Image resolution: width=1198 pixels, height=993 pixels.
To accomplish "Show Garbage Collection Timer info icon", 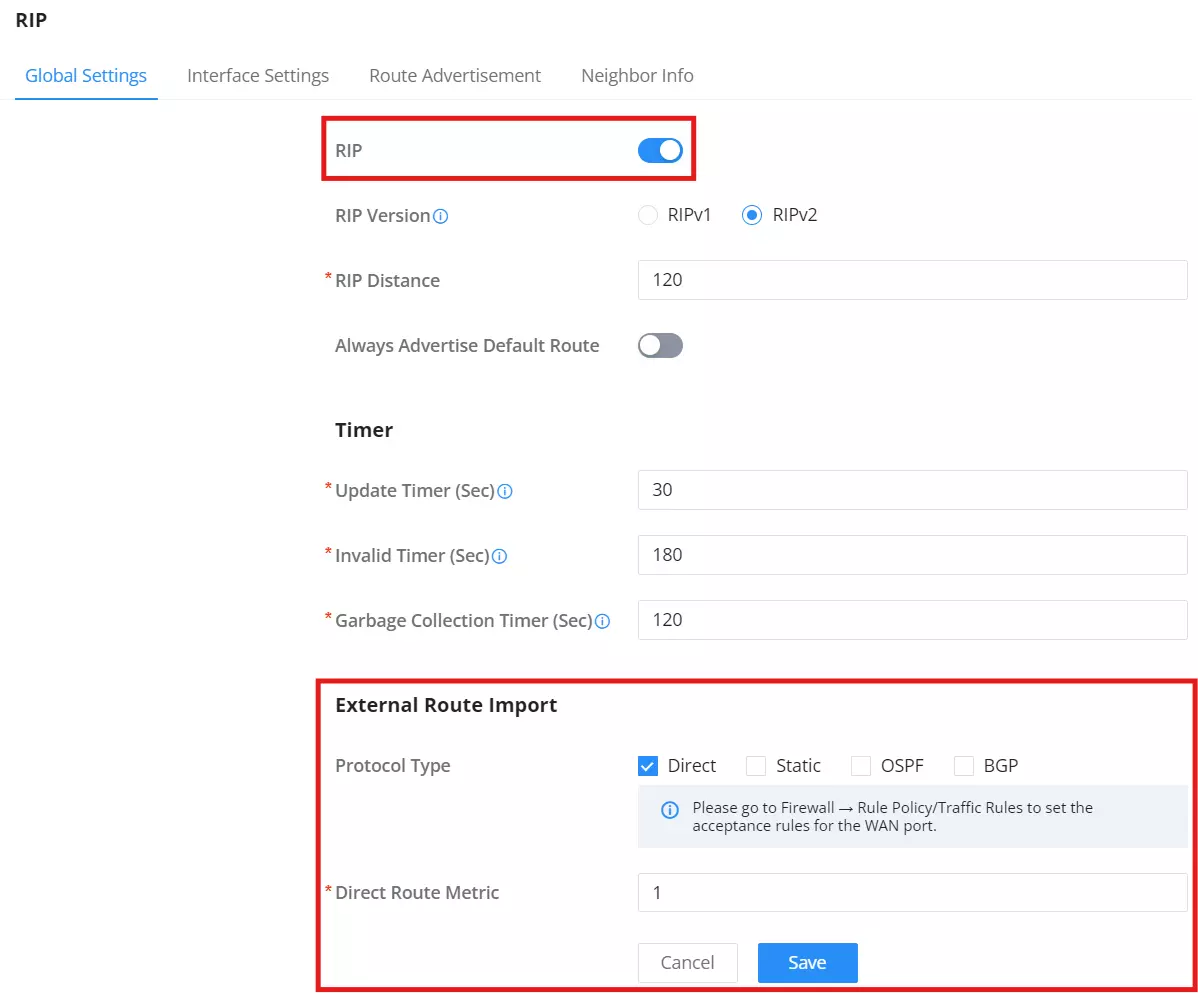I will coord(603,621).
